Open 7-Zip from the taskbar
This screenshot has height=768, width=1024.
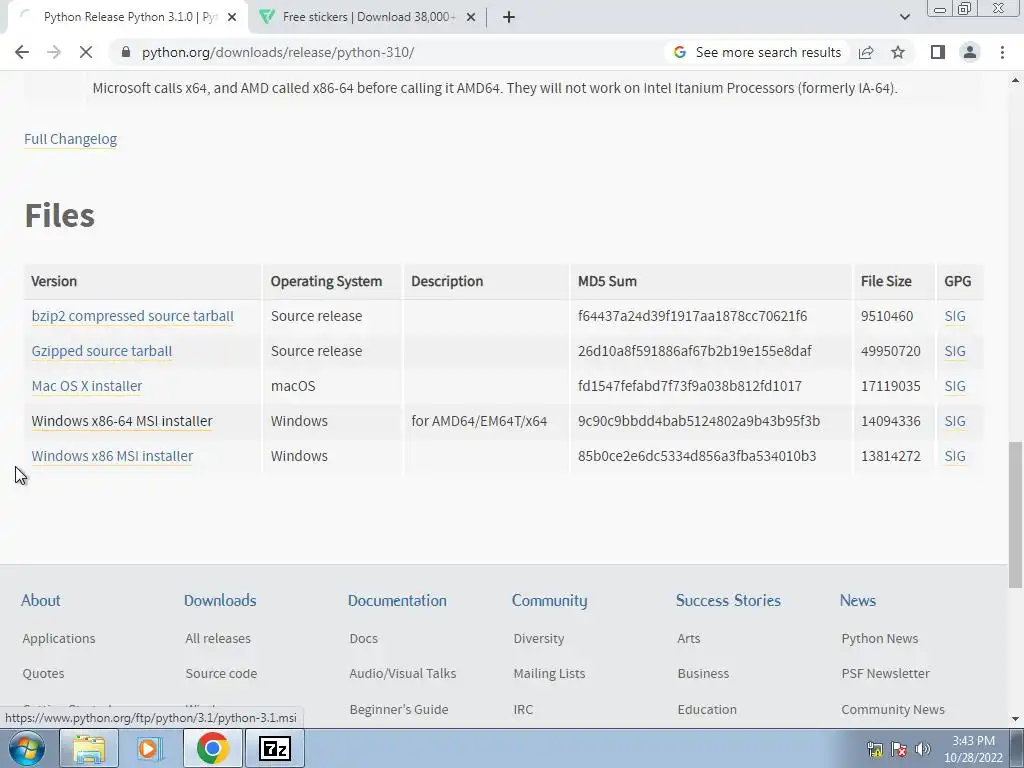pyautogui.click(x=274, y=748)
